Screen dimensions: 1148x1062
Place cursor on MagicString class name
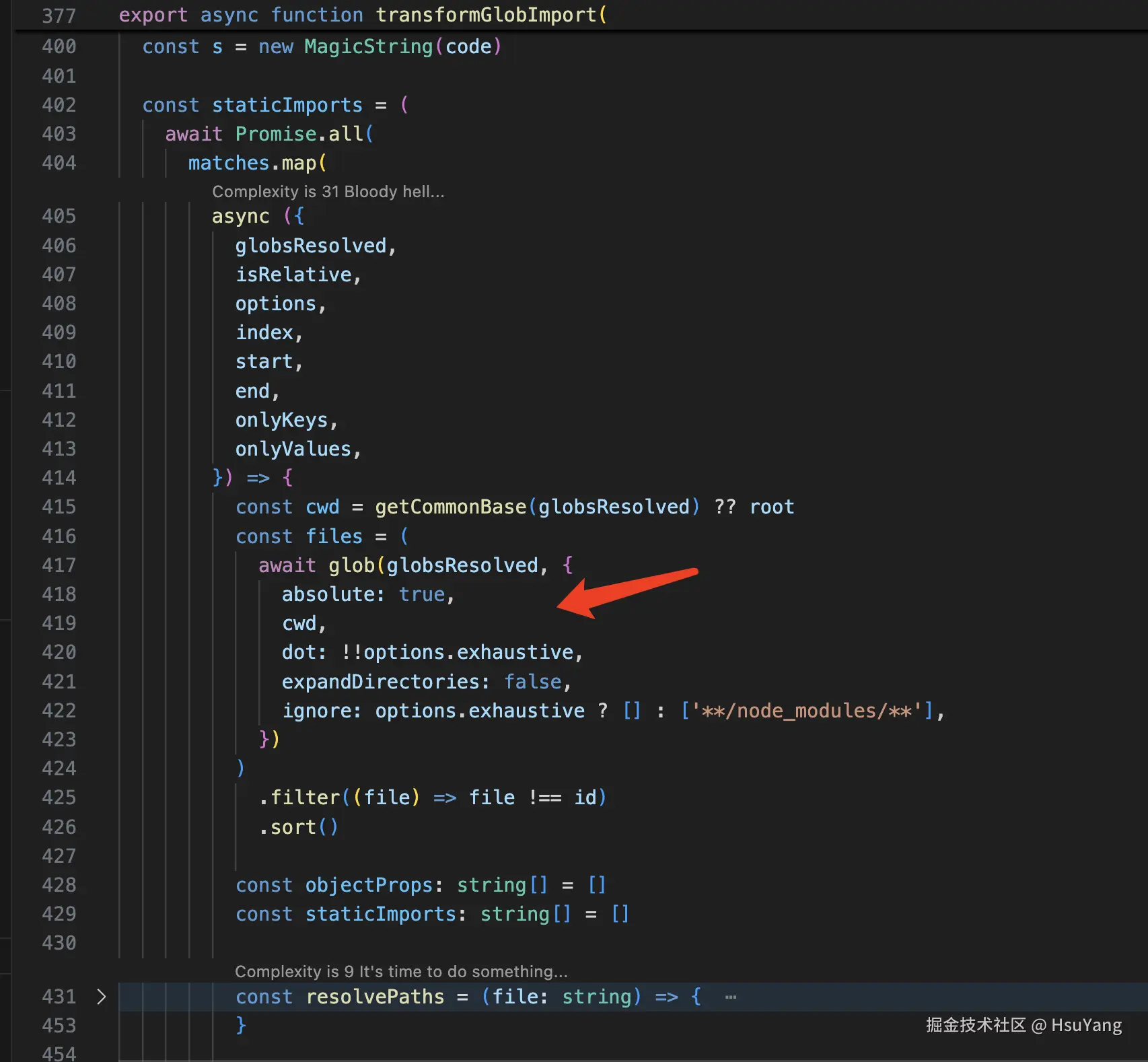pyautogui.click(x=369, y=46)
